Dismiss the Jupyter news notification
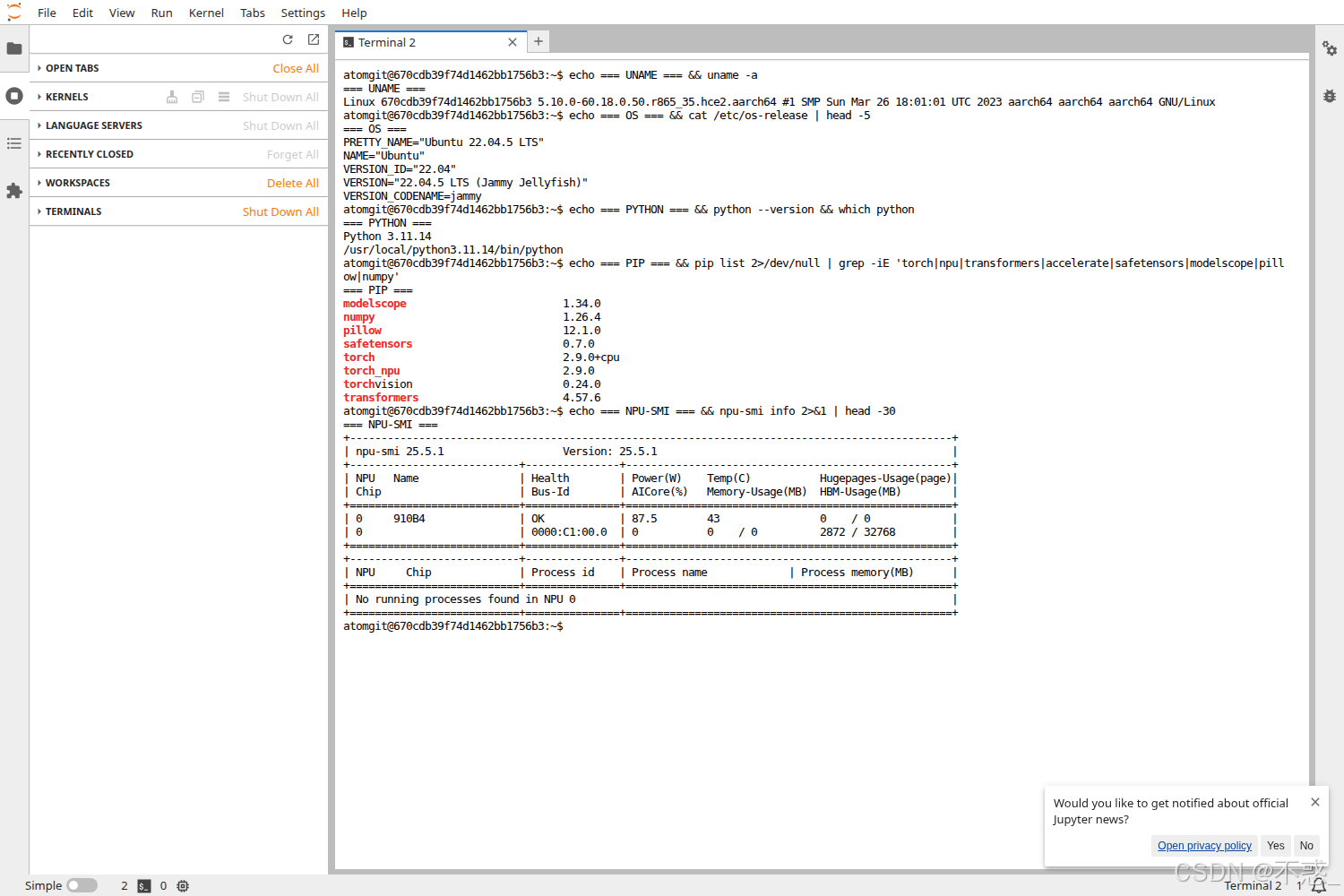Viewport: 1344px width, 896px height. [x=1315, y=802]
